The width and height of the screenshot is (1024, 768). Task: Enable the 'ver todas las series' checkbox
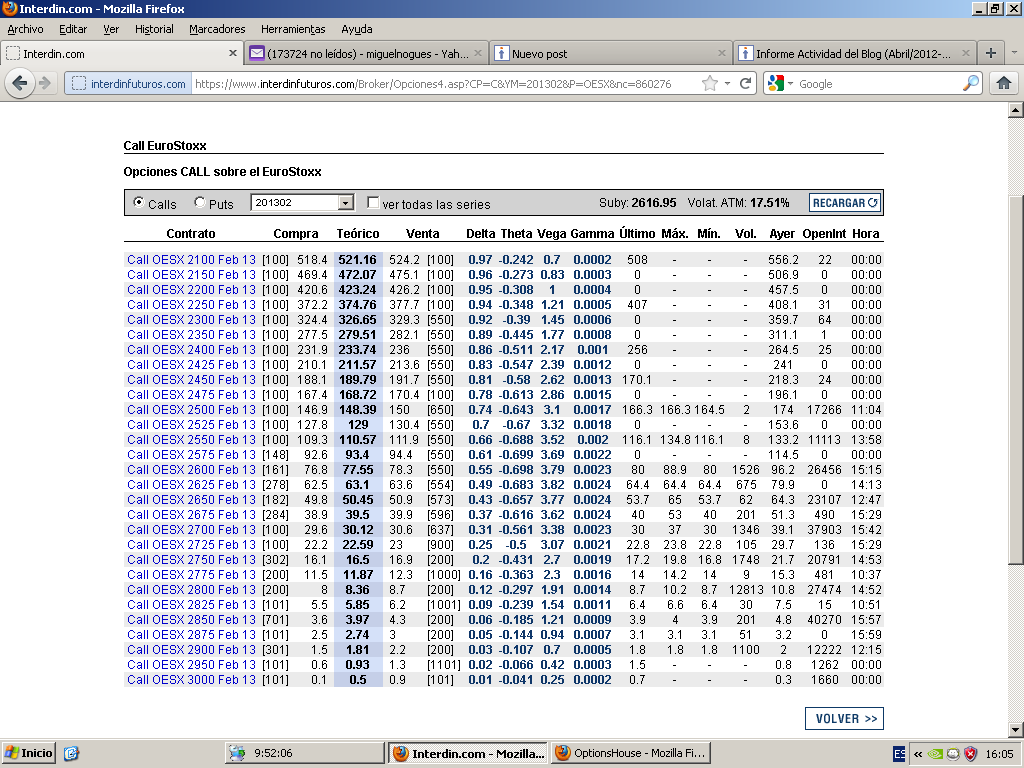(x=373, y=203)
